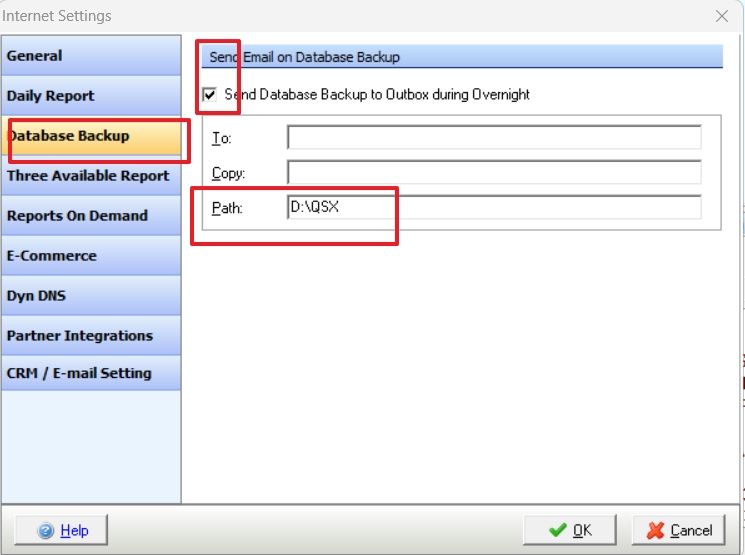Screen dimensions: 745x555
Task: Click the blue Help question-mark icon
Action: [46, 530]
